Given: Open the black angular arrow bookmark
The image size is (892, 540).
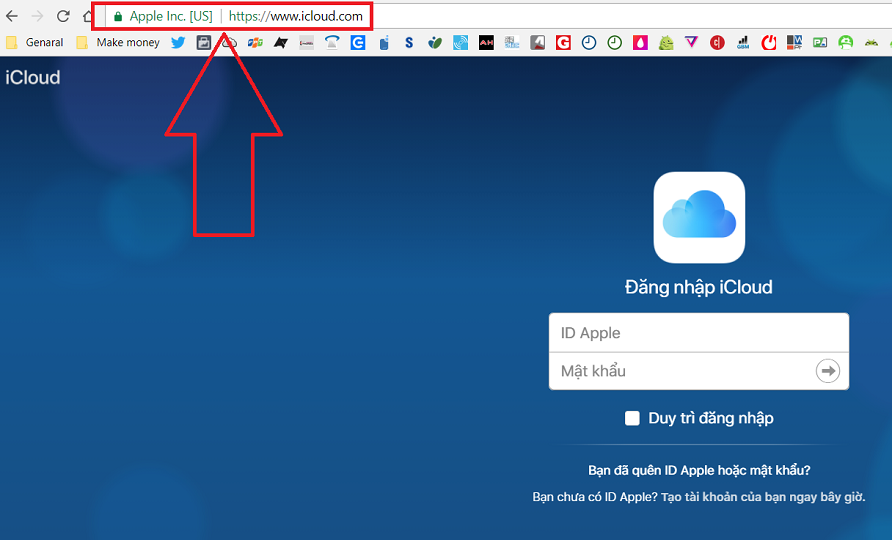Looking at the screenshot, I should point(281,42).
